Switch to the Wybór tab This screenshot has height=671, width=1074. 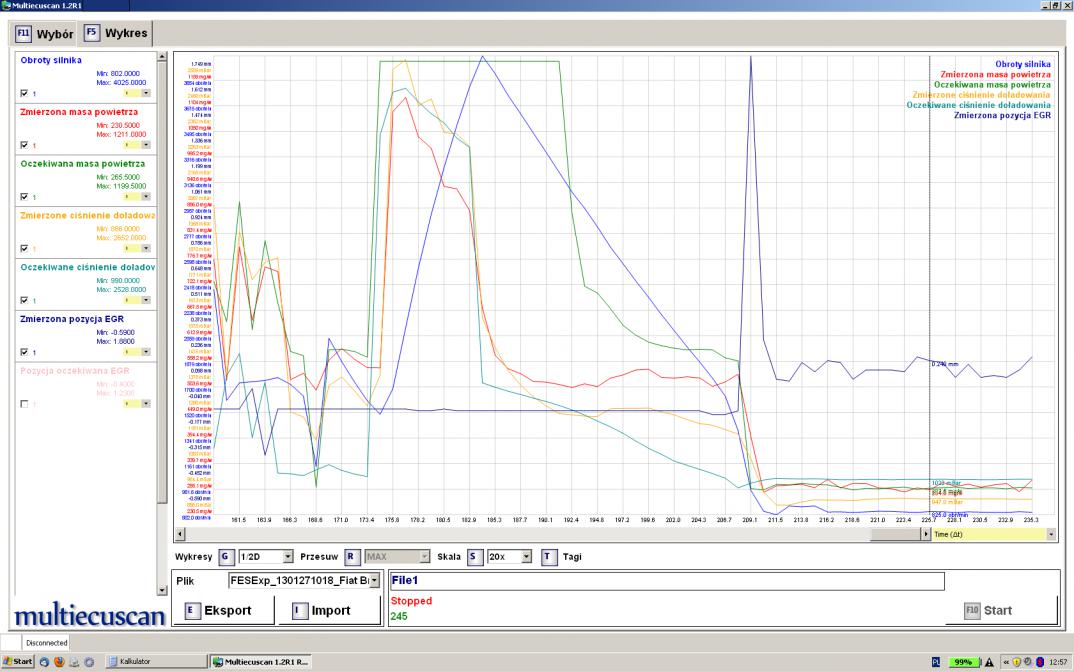click(x=44, y=34)
